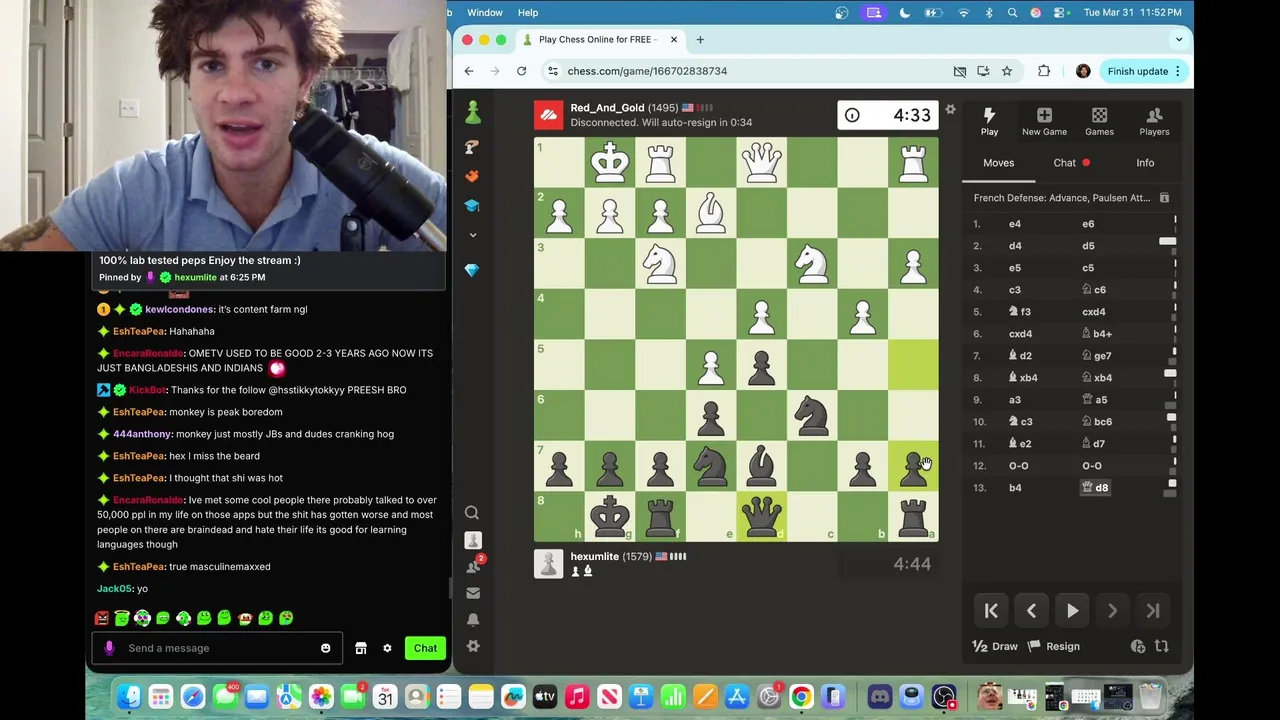Open stream chat settings gear

[x=387, y=648]
